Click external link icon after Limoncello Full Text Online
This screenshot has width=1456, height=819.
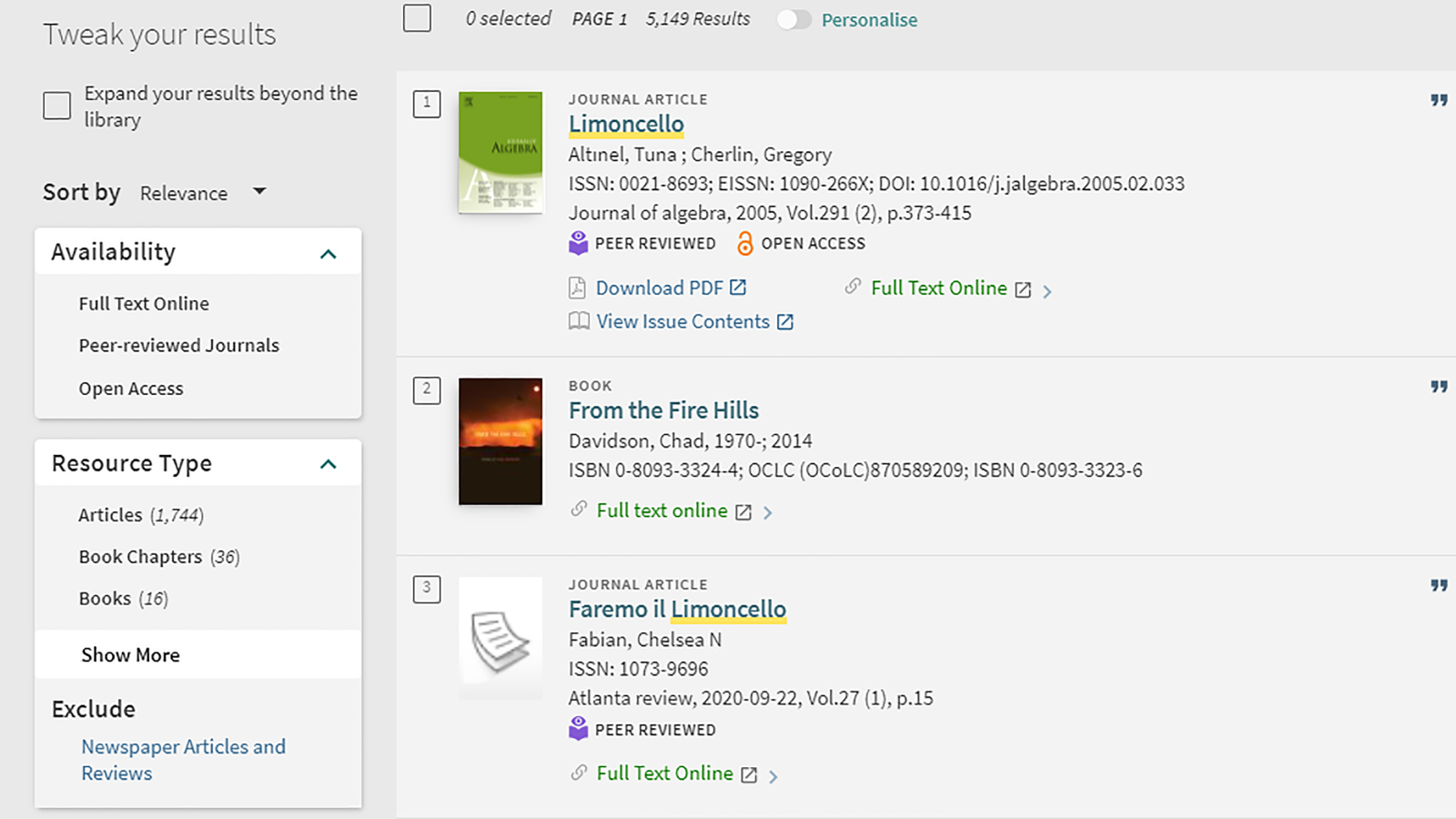tap(1023, 290)
